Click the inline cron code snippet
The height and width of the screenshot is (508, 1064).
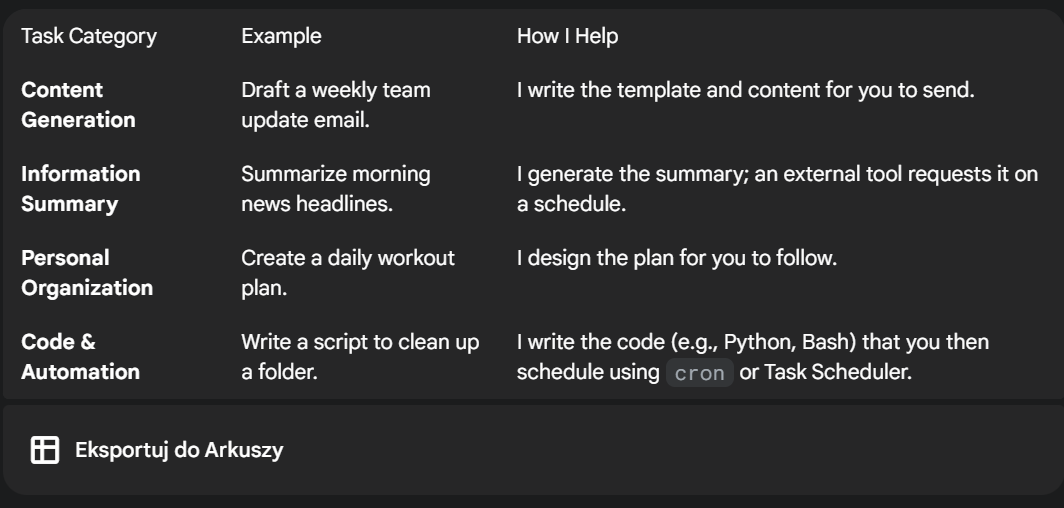coord(700,373)
